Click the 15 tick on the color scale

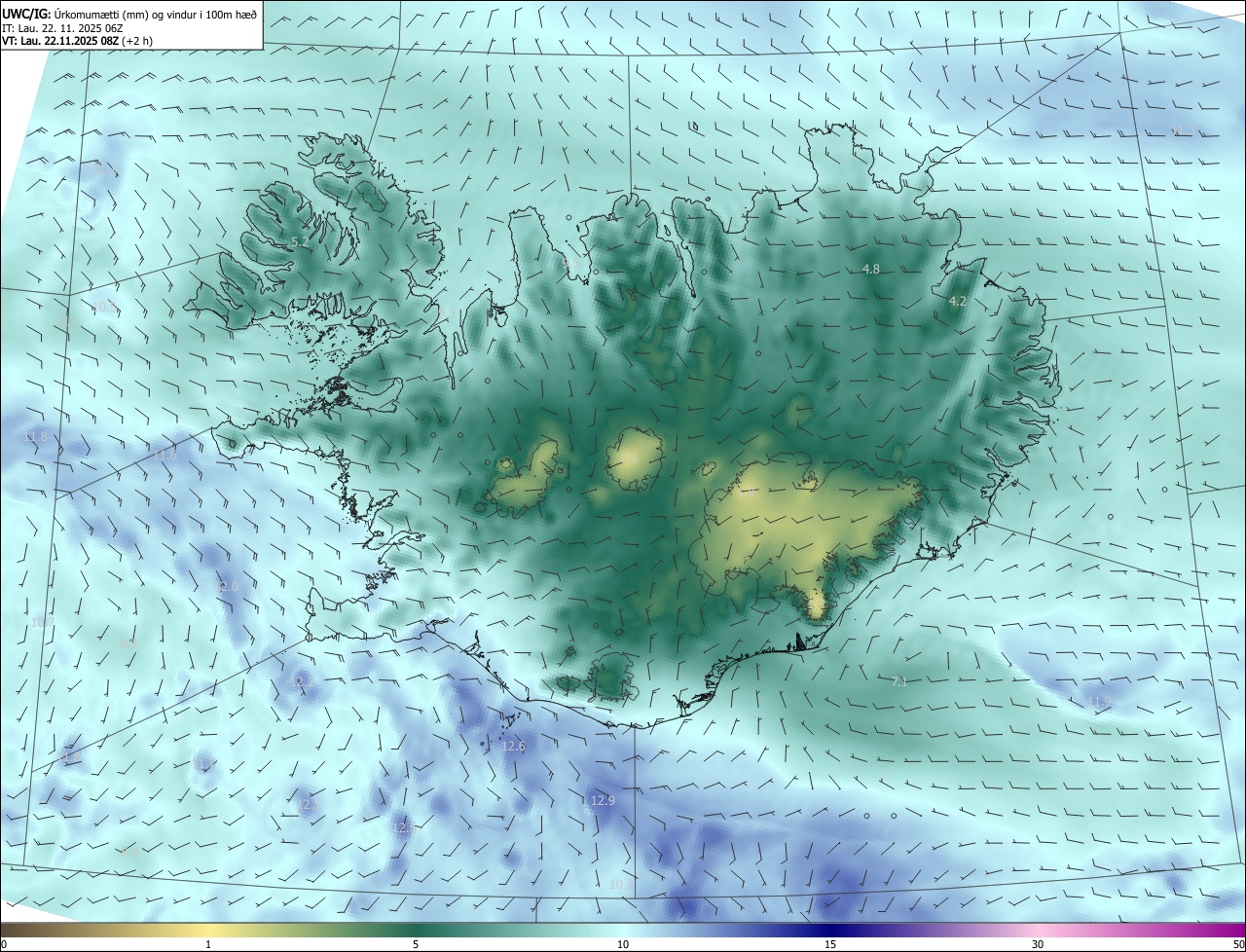click(830, 944)
